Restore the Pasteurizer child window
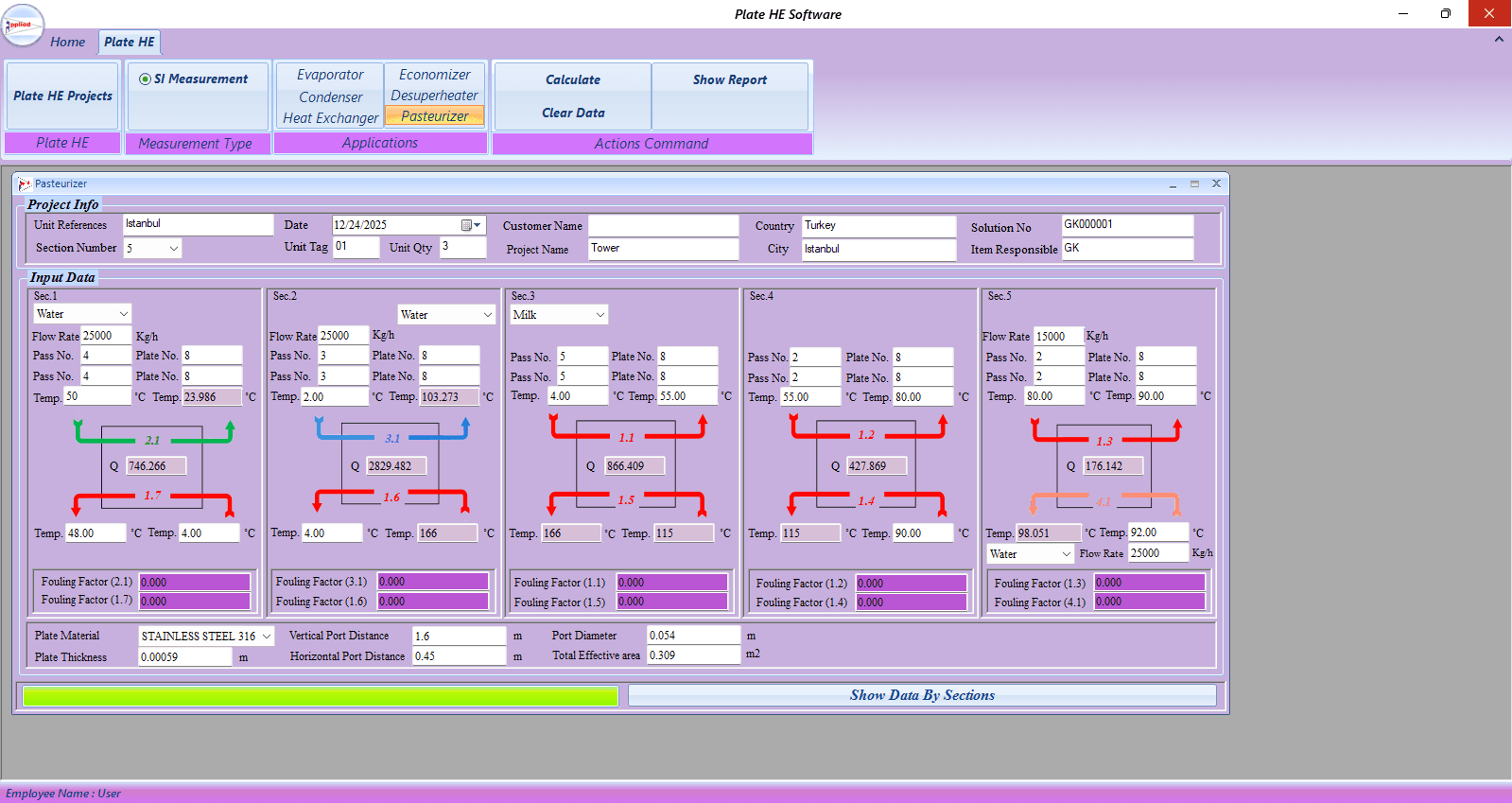The image size is (1512, 803). [x=1194, y=184]
